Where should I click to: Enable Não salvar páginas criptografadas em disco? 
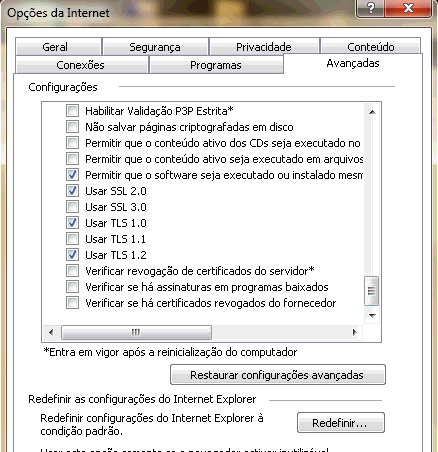click(72, 127)
